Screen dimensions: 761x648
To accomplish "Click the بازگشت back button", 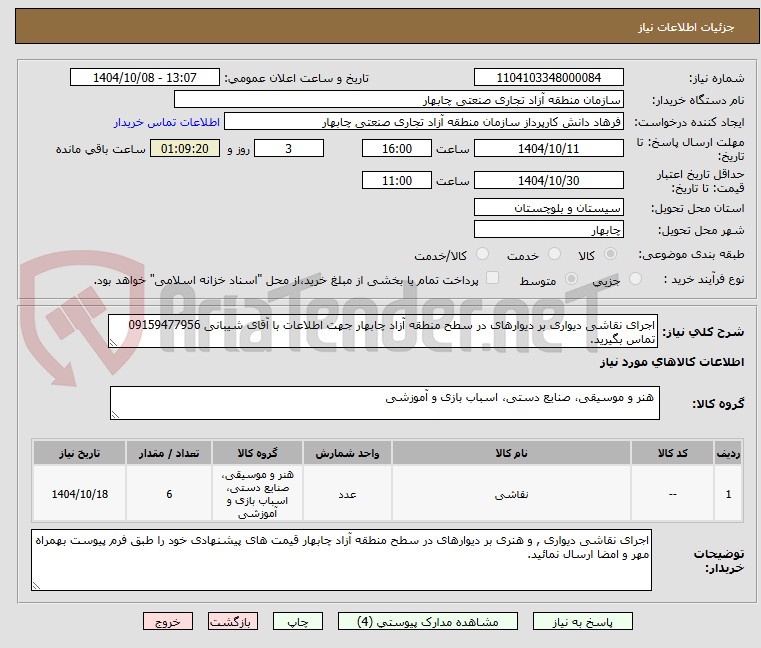I will coord(232,621).
